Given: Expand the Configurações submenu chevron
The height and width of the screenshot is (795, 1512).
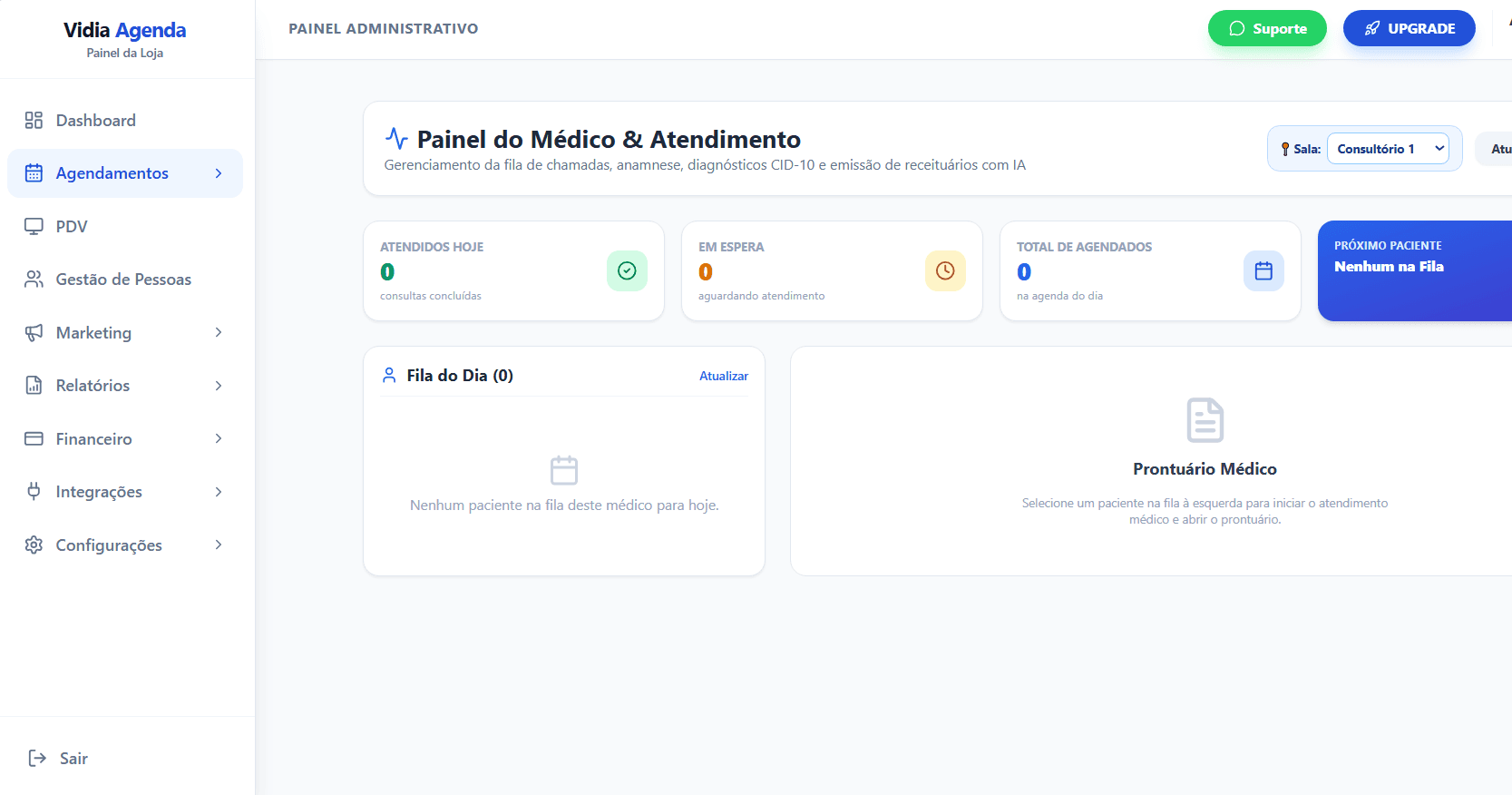Looking at the screenshot, I should coord(219,545).
